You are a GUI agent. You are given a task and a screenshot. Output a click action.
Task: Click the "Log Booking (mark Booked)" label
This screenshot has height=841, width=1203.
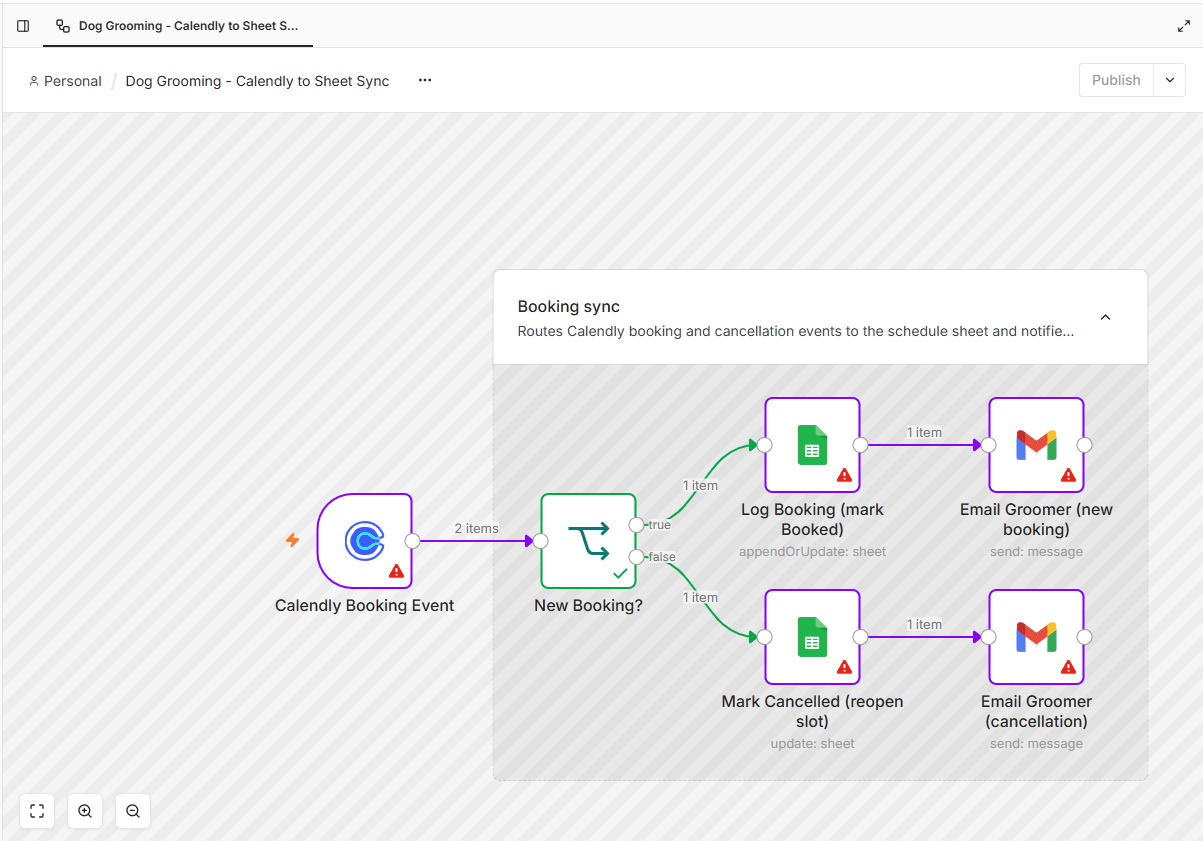(x=812, y=519)
